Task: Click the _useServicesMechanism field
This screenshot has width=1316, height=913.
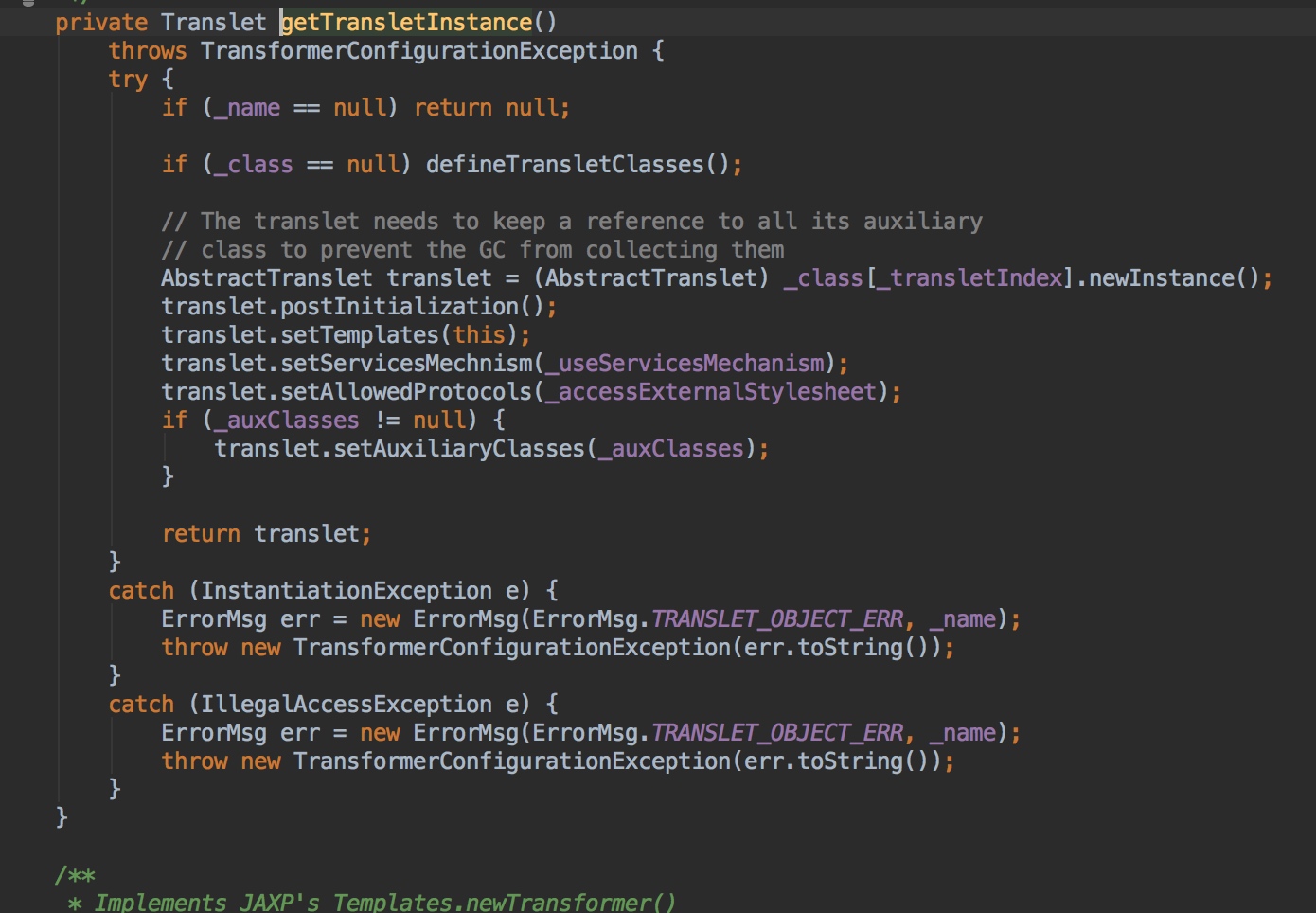Action: (x=690, y=363)
